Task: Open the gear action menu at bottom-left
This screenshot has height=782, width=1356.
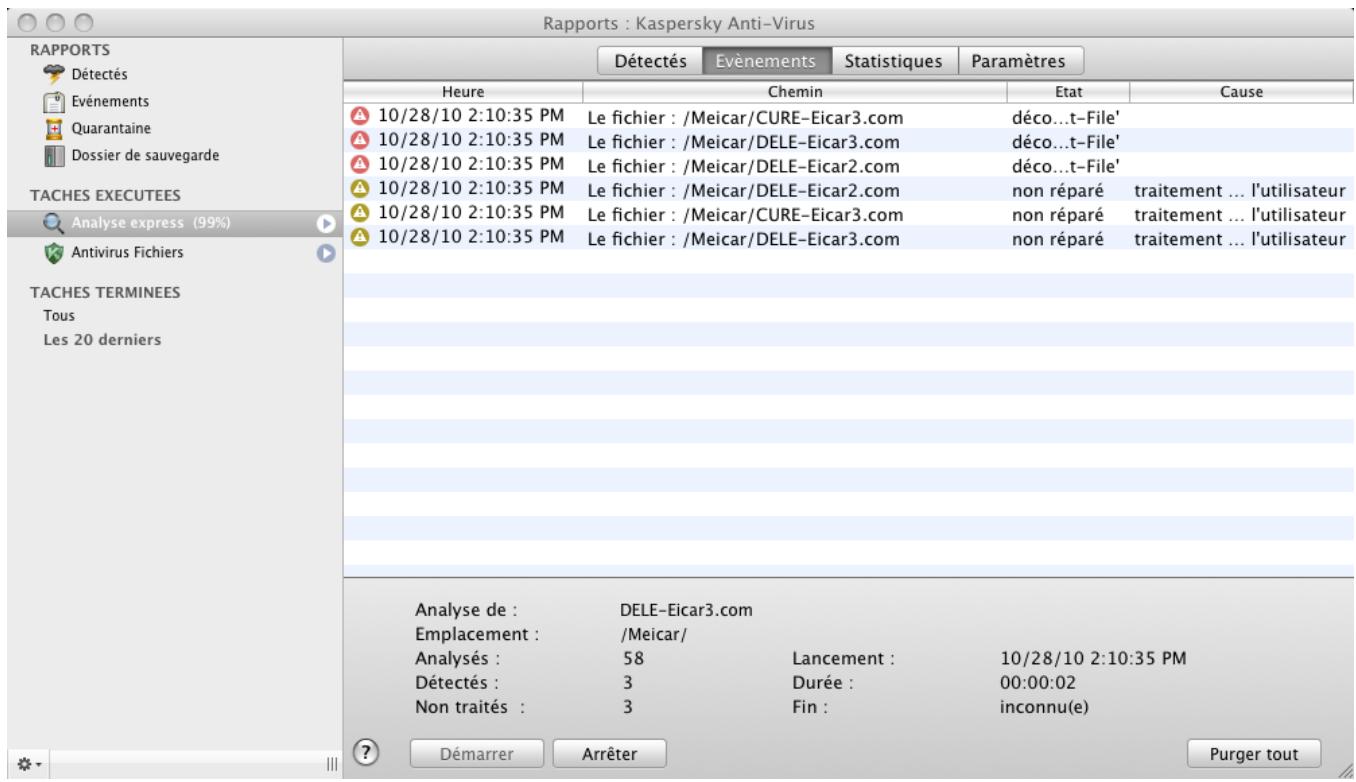Action: pos(29,764)
